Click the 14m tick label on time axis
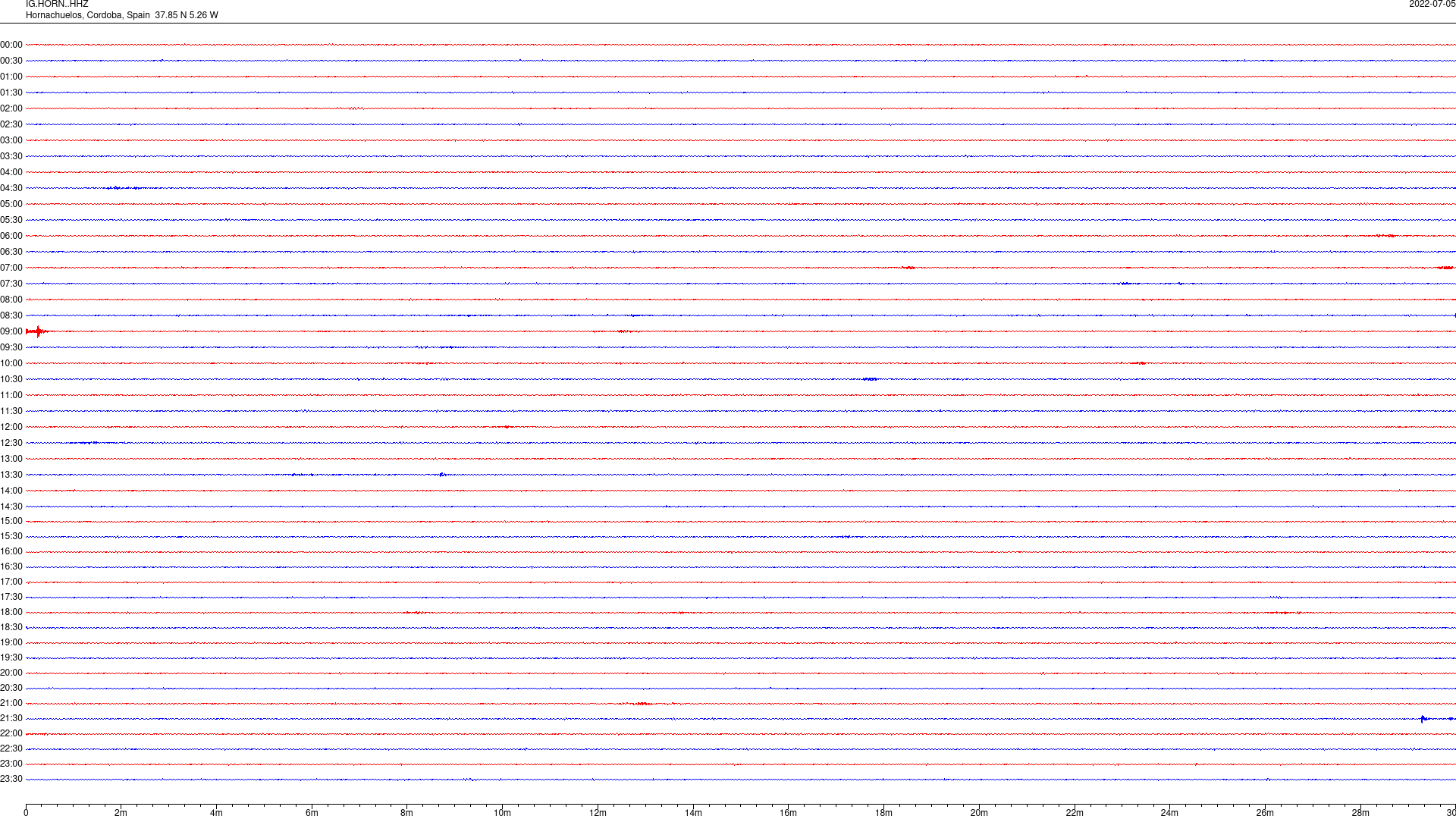Screen dimensions: 1456x819 point(693,813)
